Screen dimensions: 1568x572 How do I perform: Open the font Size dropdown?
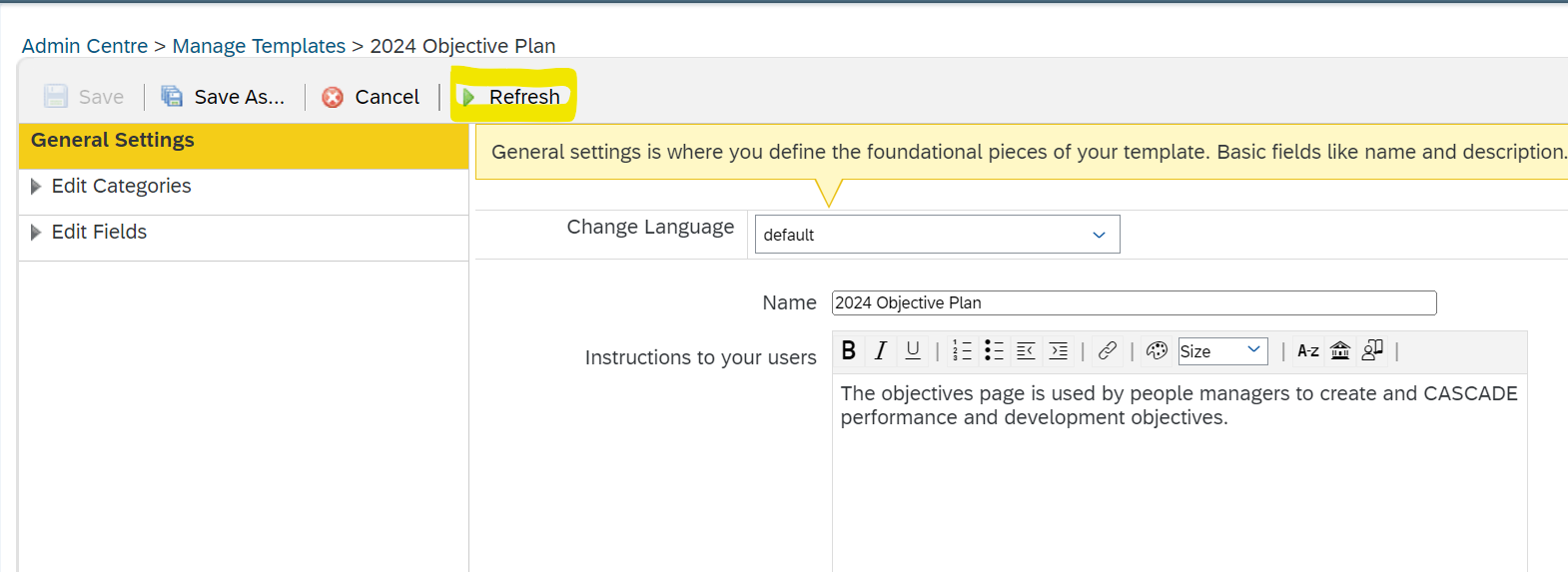(1223, 350)
